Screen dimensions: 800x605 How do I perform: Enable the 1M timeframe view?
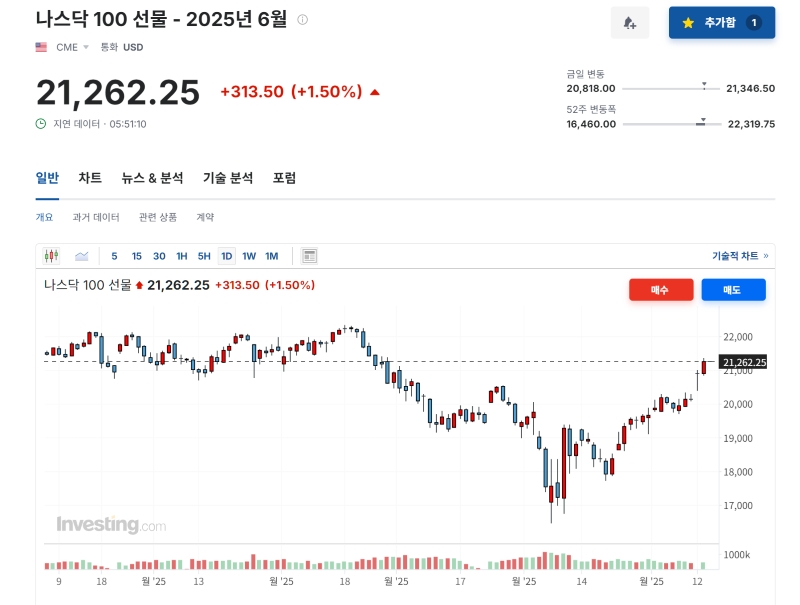pyautogui.click(x=272, y=255)
